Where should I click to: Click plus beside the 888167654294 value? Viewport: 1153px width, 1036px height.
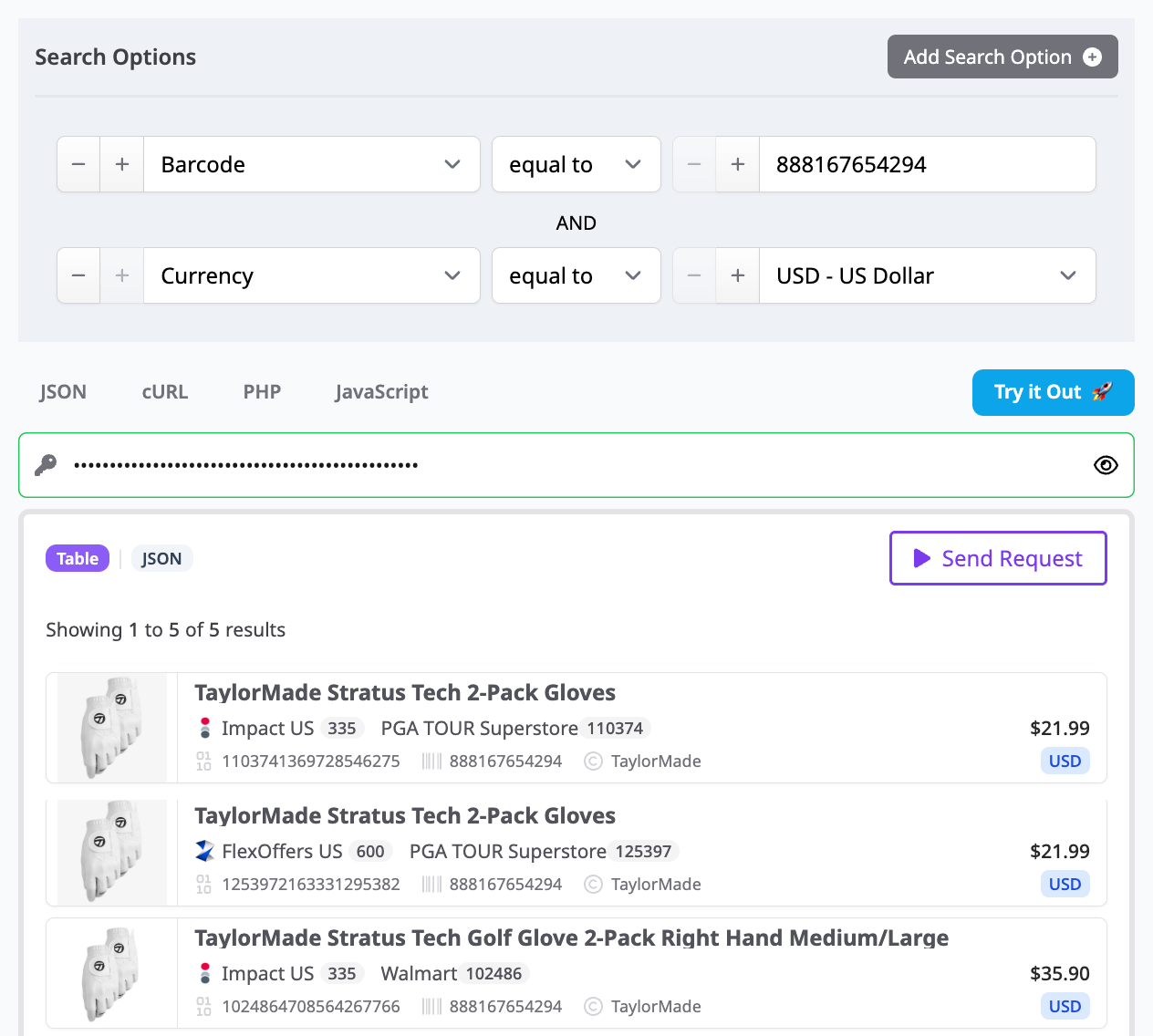pyautogui.click(x=738, y=164)
